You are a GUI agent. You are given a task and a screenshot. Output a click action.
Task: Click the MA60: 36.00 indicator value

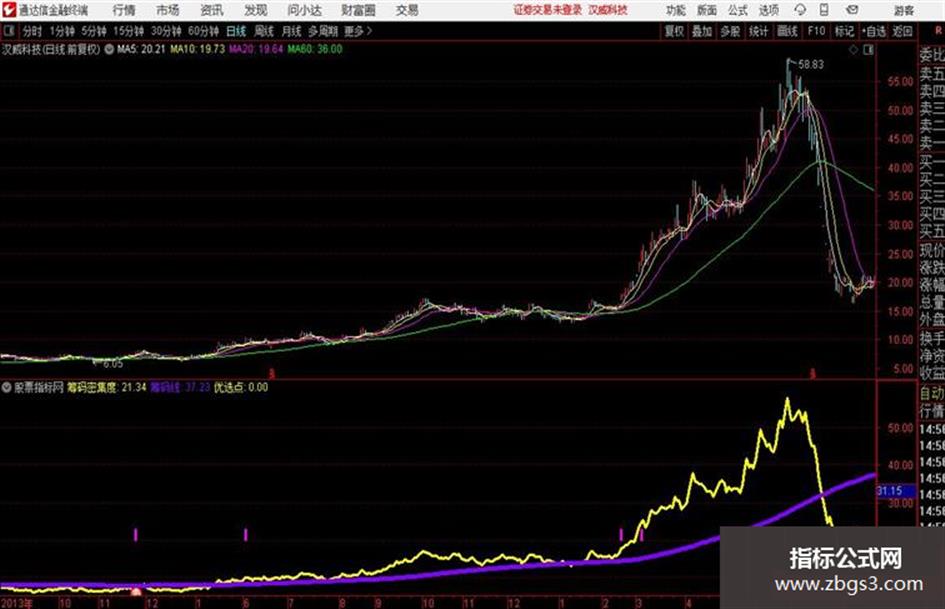[315, 49]
